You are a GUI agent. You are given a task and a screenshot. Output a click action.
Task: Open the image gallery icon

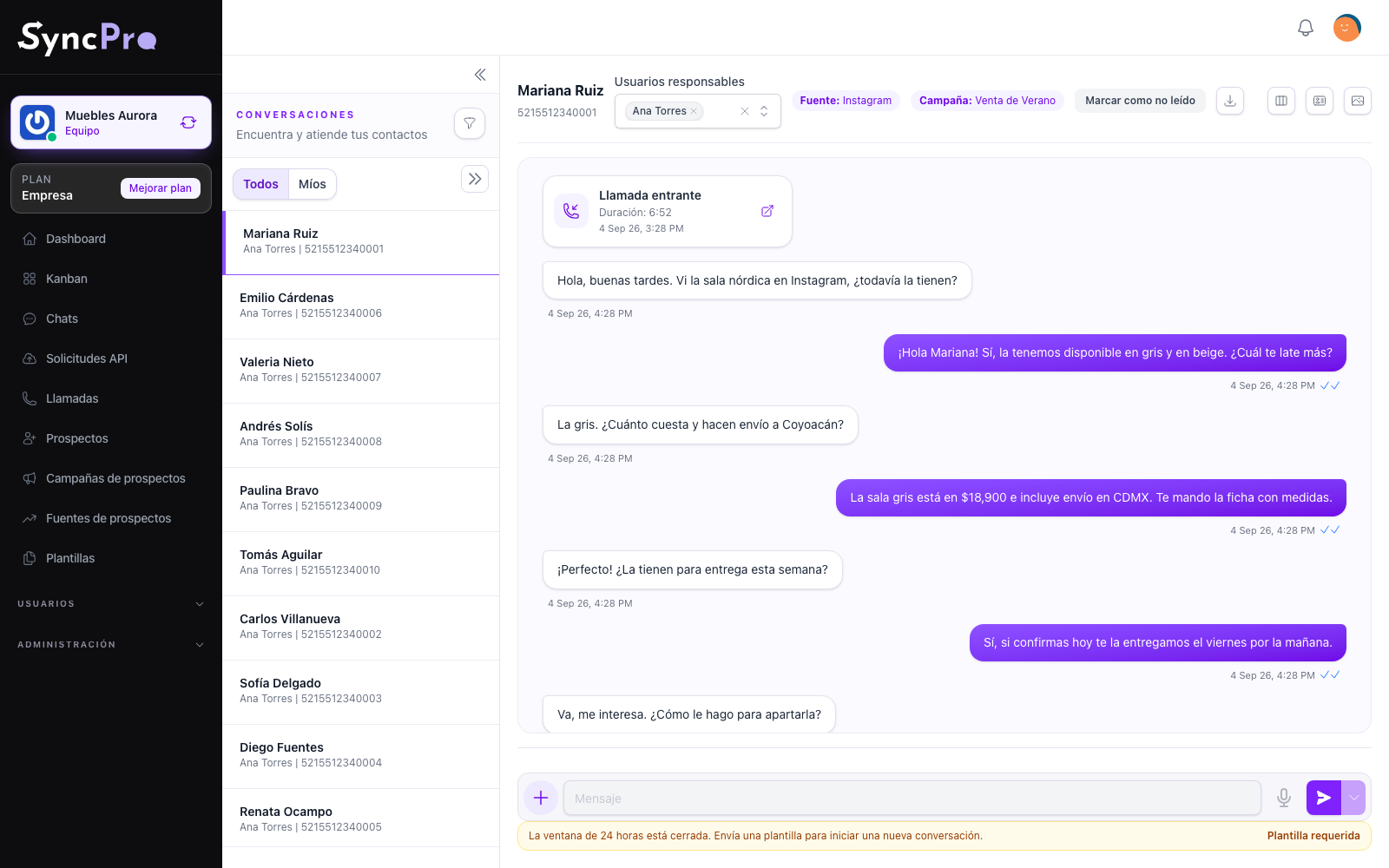tap(1358, 101)
